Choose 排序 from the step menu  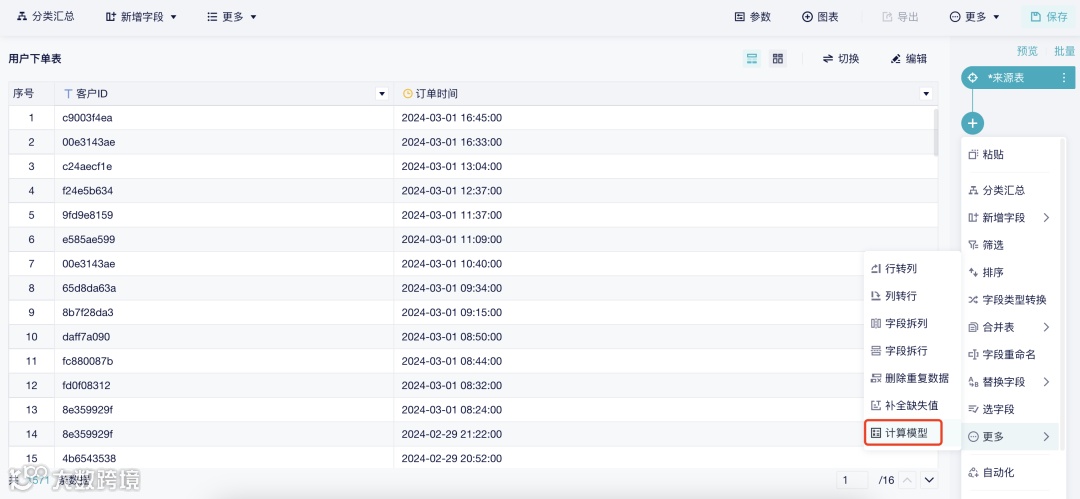(x=993, y=272)
